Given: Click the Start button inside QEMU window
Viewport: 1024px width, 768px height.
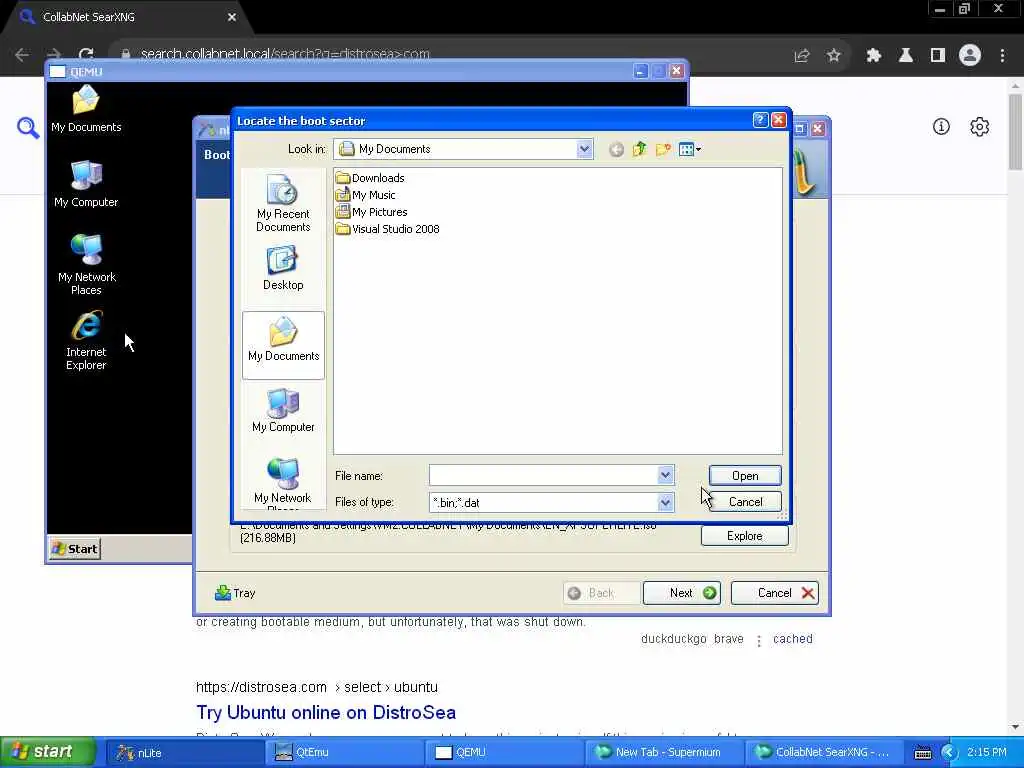Looking at the screenshot, I should coord(75,549).
